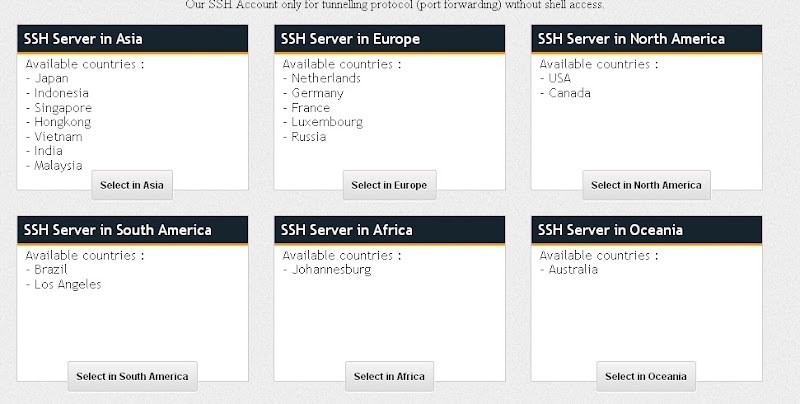800x404 pixels.
Task: Select the Canada entry
Action: coord(569,93)
